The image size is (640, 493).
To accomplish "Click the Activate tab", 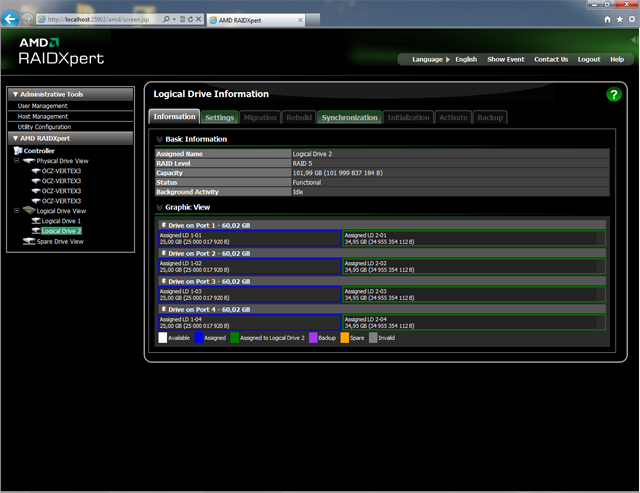I will (x=453, y=118).
